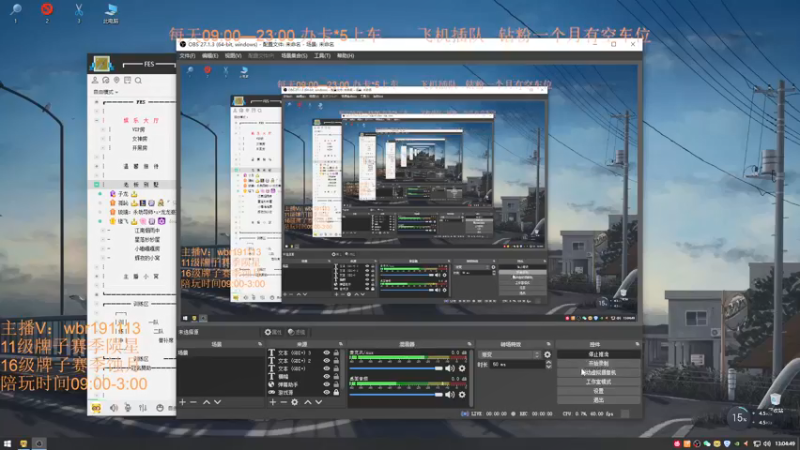
Task: Add a scene with the Scenes panel plus icon
Action: click(x=183, y=402)
